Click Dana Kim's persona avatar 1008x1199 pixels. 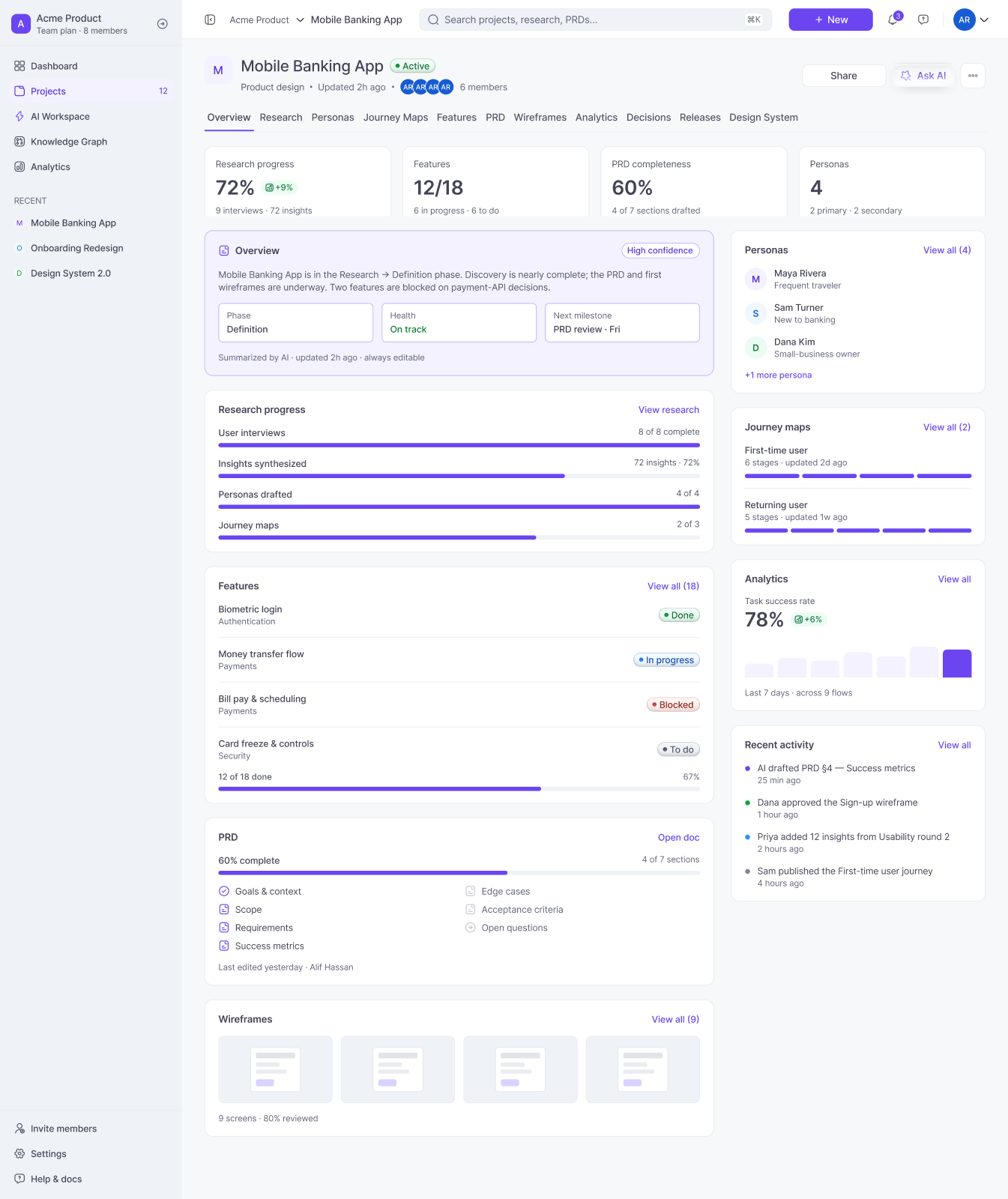tap(755, 348)
